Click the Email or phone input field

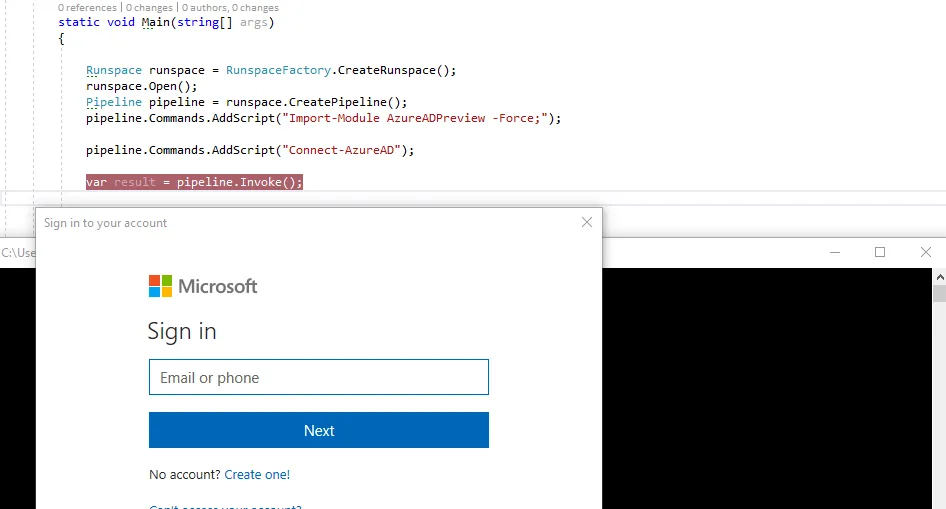[x=319, y=377]
